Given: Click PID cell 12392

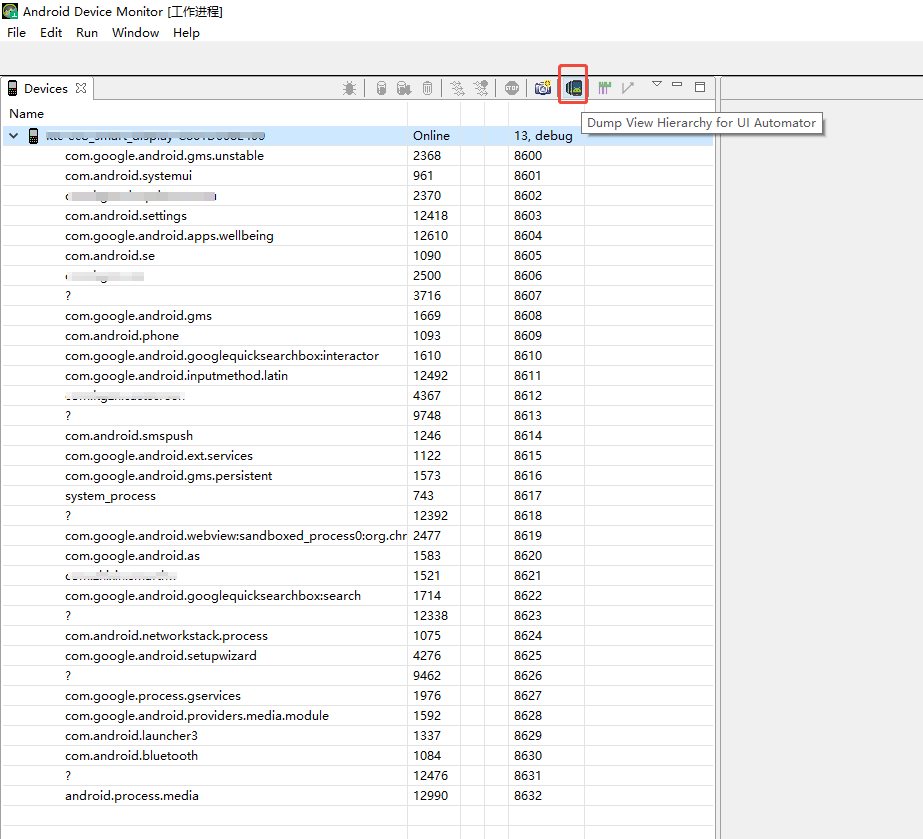Looking at the screenshot, I should click(430, 516).
